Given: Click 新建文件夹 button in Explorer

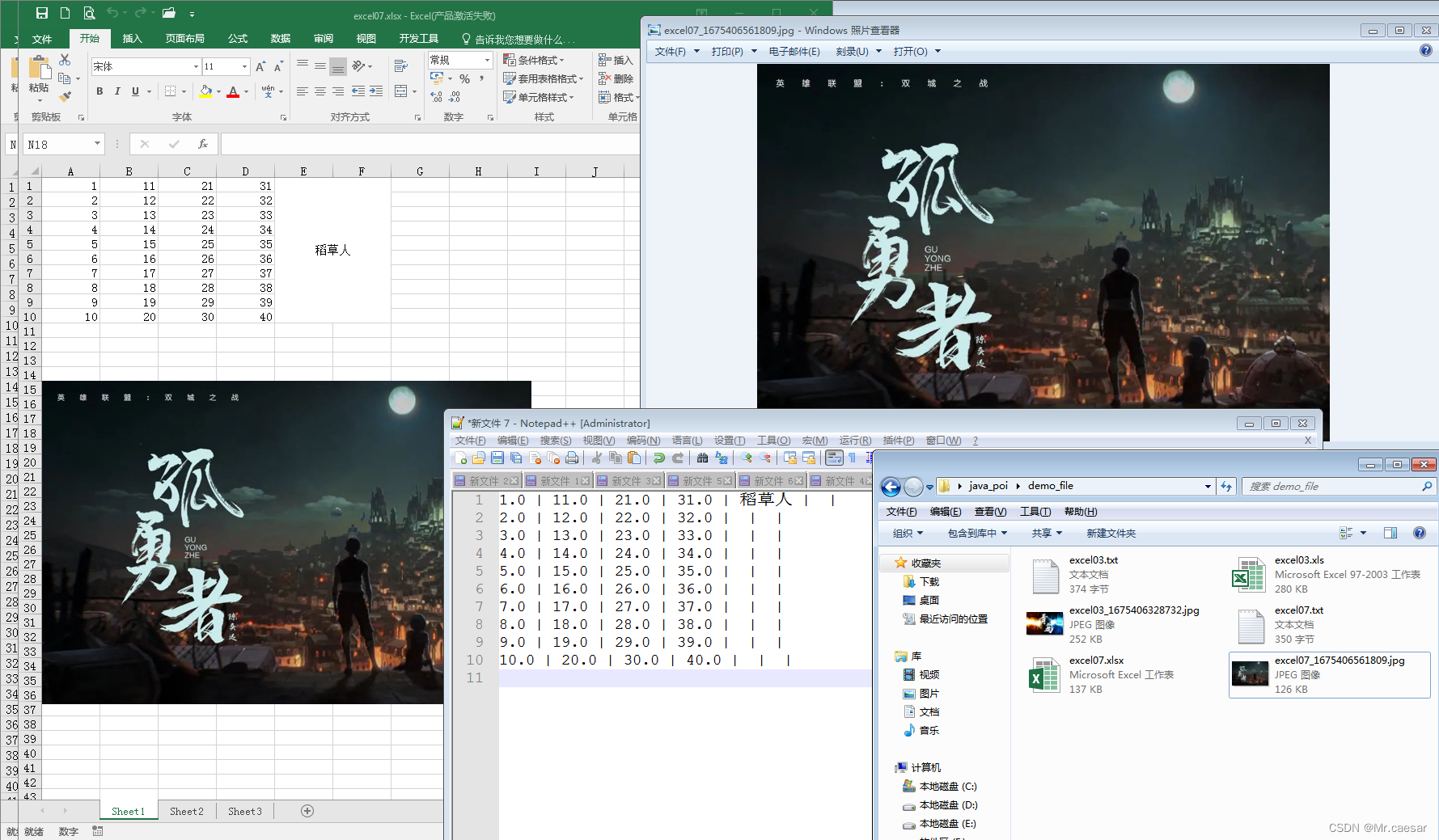Looking at the screenshot, I should (x=1111, y=533).
